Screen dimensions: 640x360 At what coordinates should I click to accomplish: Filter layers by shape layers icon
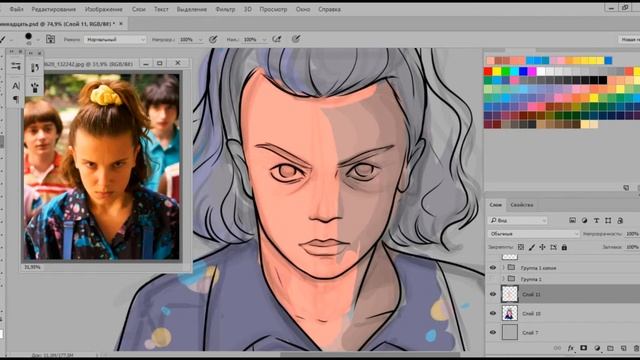608,220
